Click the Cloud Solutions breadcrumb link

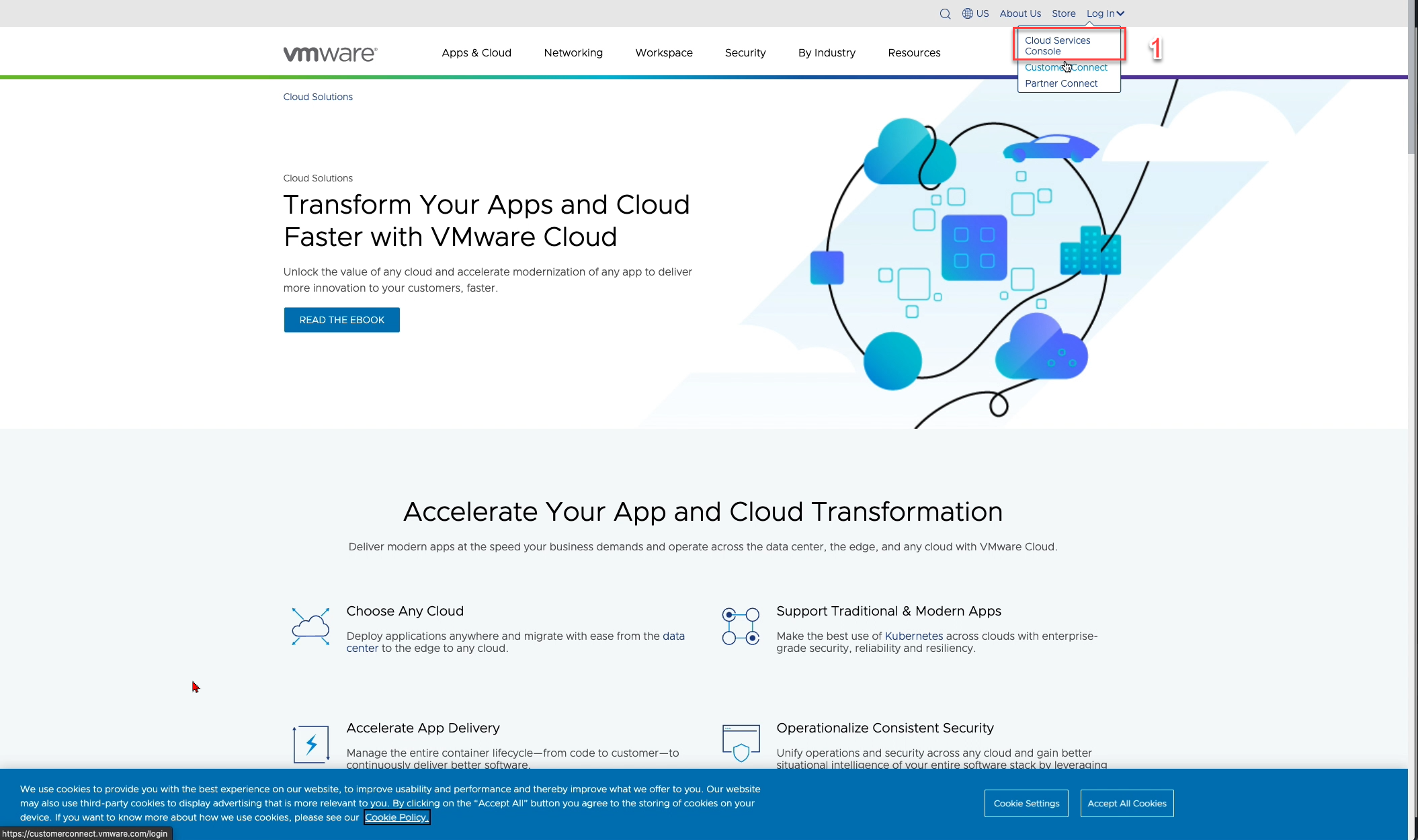pos(318,97)
